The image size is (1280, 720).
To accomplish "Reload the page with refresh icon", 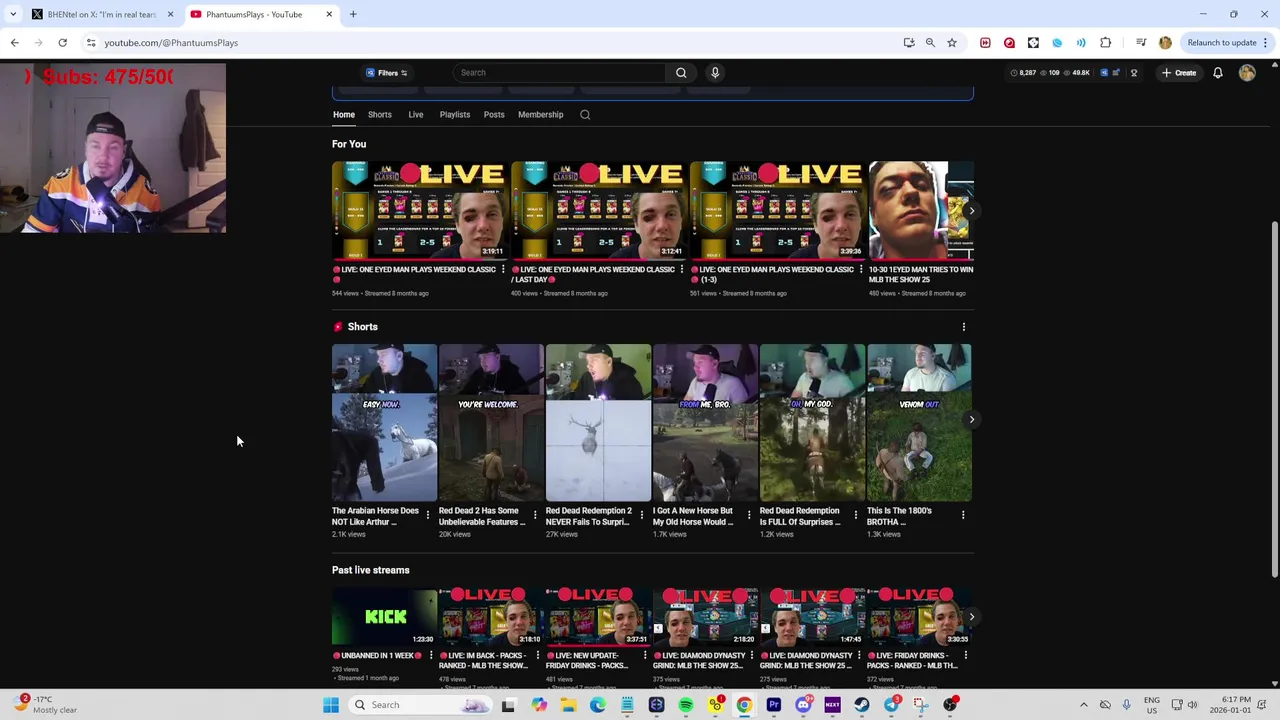I will coord(62,43).
